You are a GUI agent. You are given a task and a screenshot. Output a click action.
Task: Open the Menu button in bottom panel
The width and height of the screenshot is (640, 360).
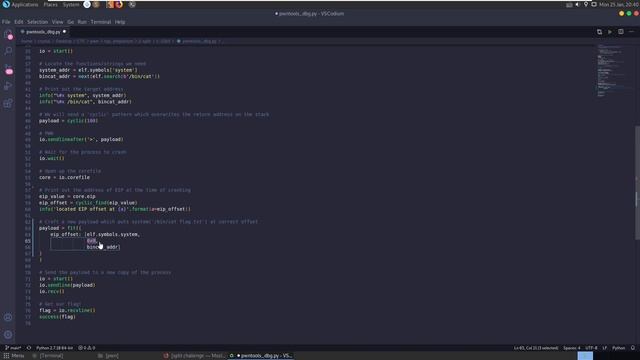pos(14,356)
